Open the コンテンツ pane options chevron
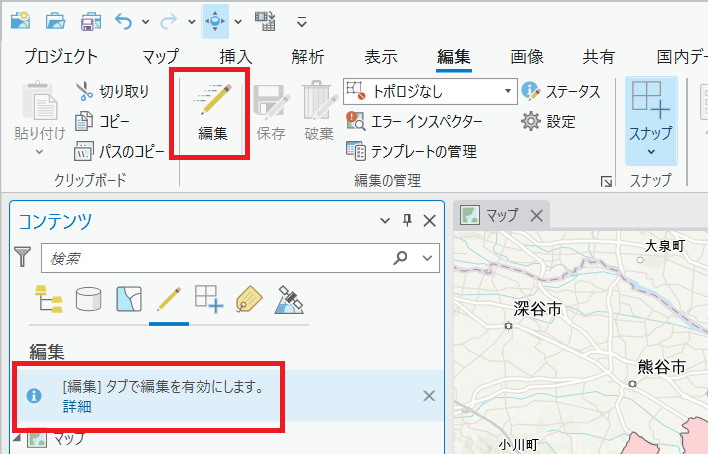708x454 pixels. (385, 221)
